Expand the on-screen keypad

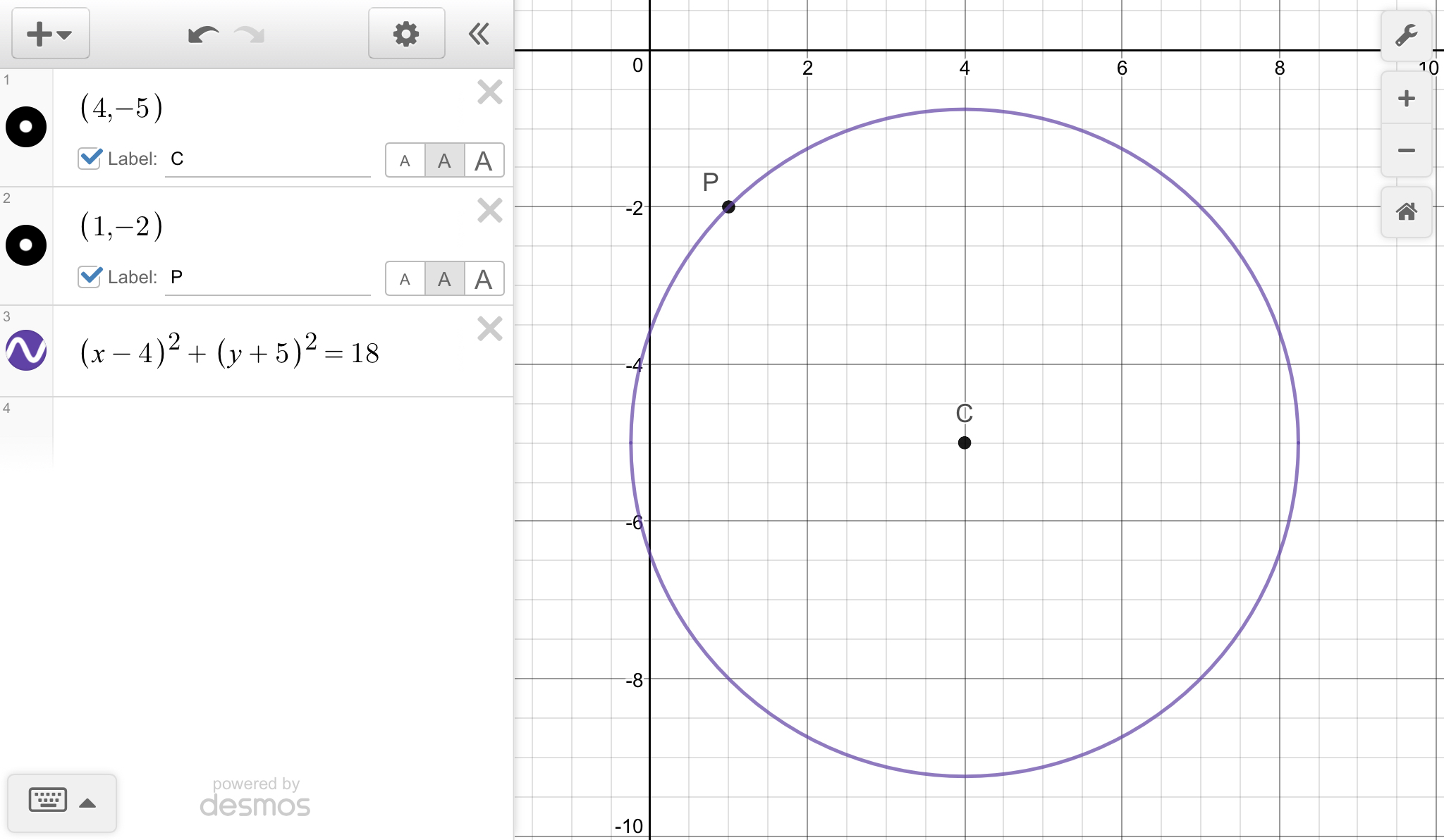pos(62,802)
